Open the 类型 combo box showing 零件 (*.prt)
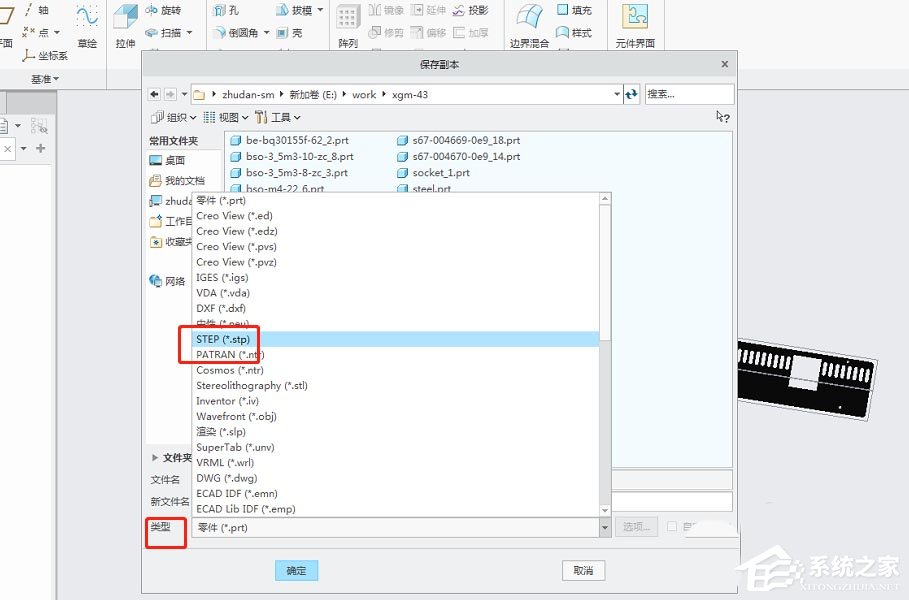The height and width of the screenshot is (600, 909). (x=401, y=528)
